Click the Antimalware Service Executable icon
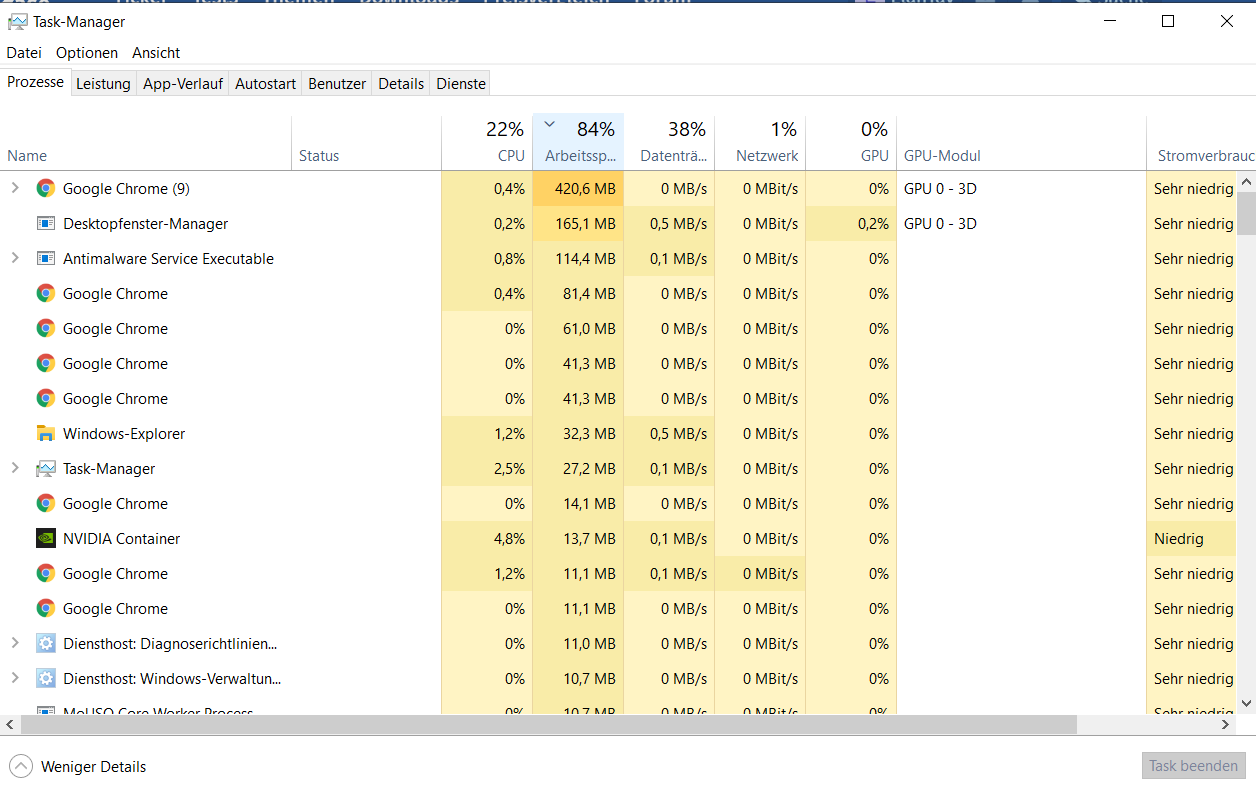This screenshot has width=1256, height=794. click(45, 258)
